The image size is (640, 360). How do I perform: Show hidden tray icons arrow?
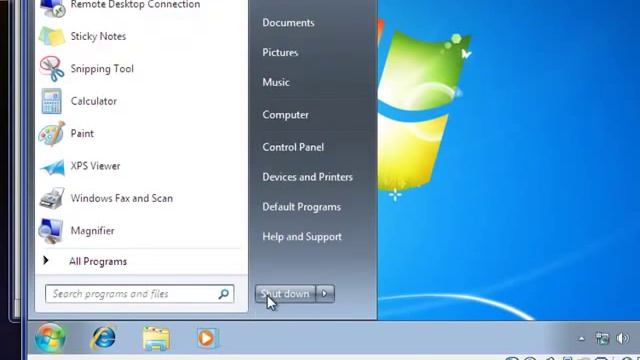tap(581, 339)
